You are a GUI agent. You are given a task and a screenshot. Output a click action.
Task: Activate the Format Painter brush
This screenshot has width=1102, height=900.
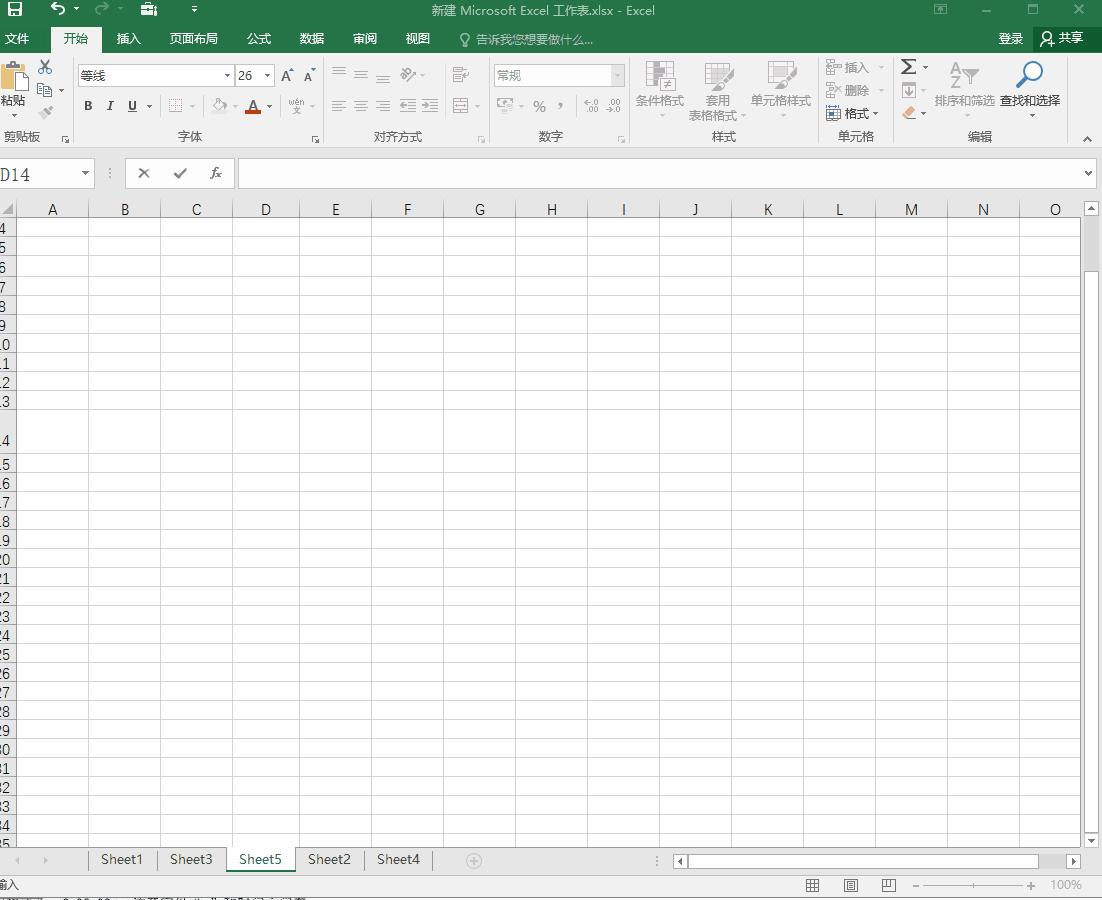click(46, 112)
